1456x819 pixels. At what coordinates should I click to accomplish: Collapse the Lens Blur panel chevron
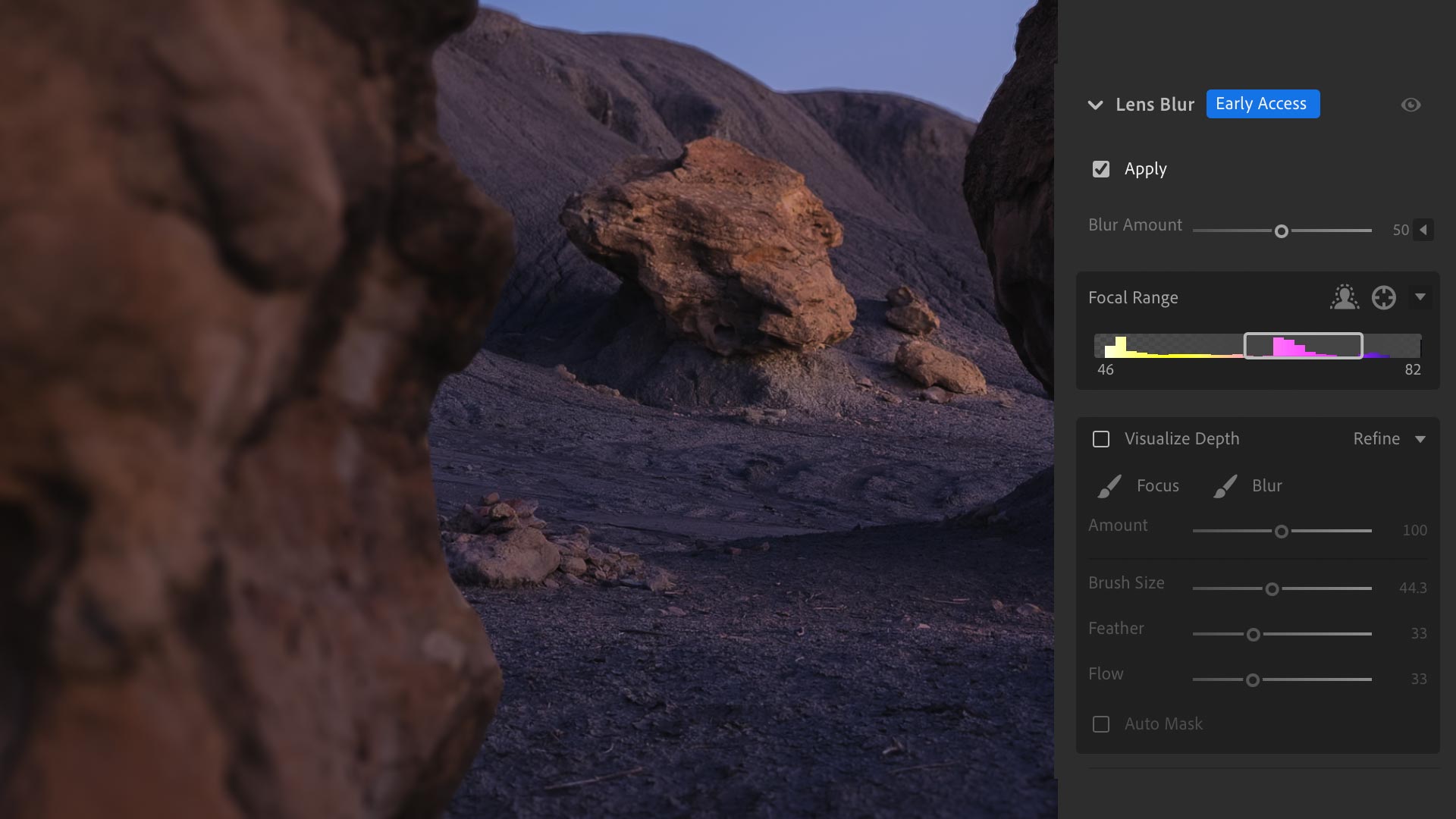tap(1095, 105)
